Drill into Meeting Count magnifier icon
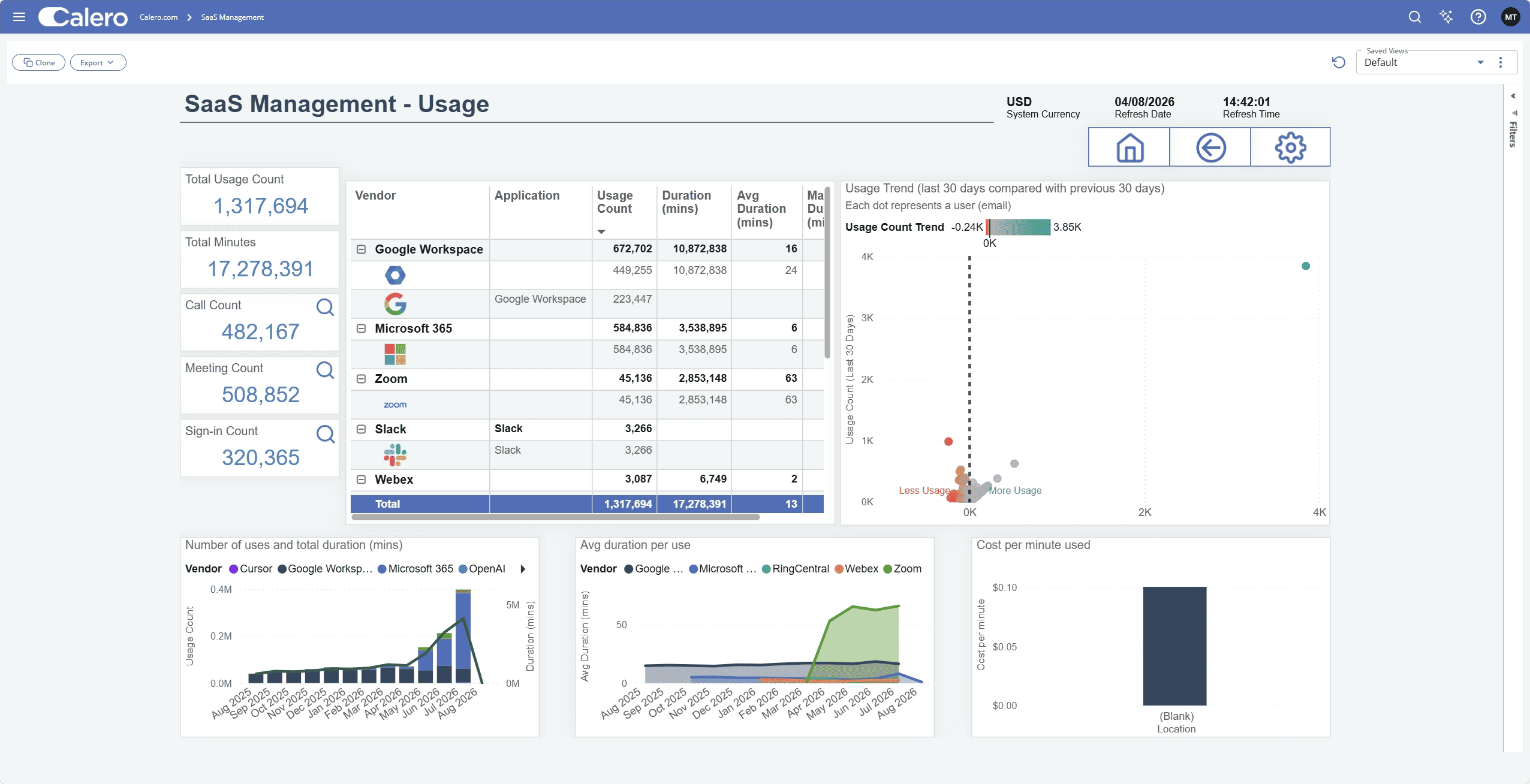 click(325, 370)
